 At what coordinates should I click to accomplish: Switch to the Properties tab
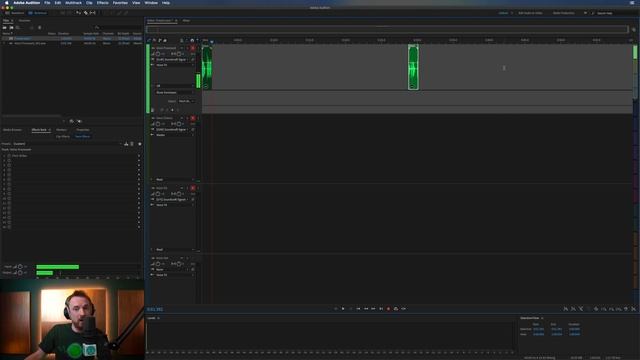[x=83, y=130]
